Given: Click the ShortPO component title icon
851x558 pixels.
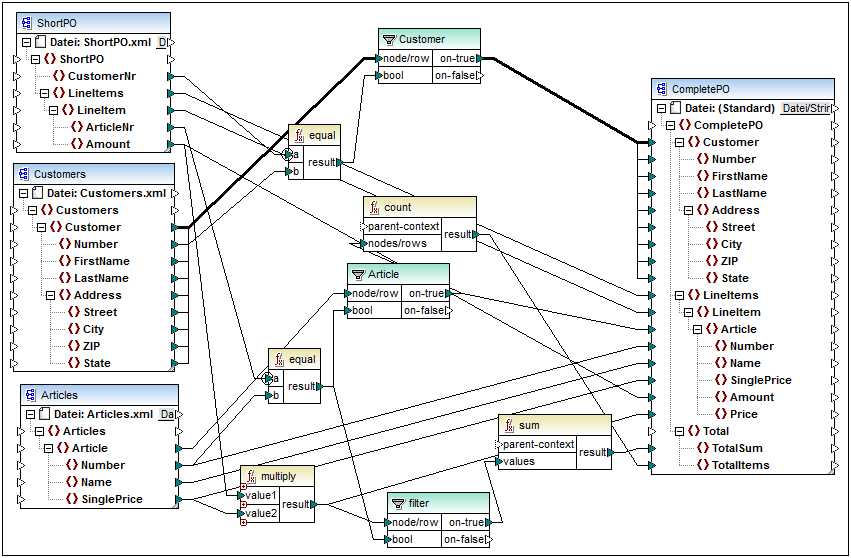Looking at the screenshot, I should [x=26, y=23].
